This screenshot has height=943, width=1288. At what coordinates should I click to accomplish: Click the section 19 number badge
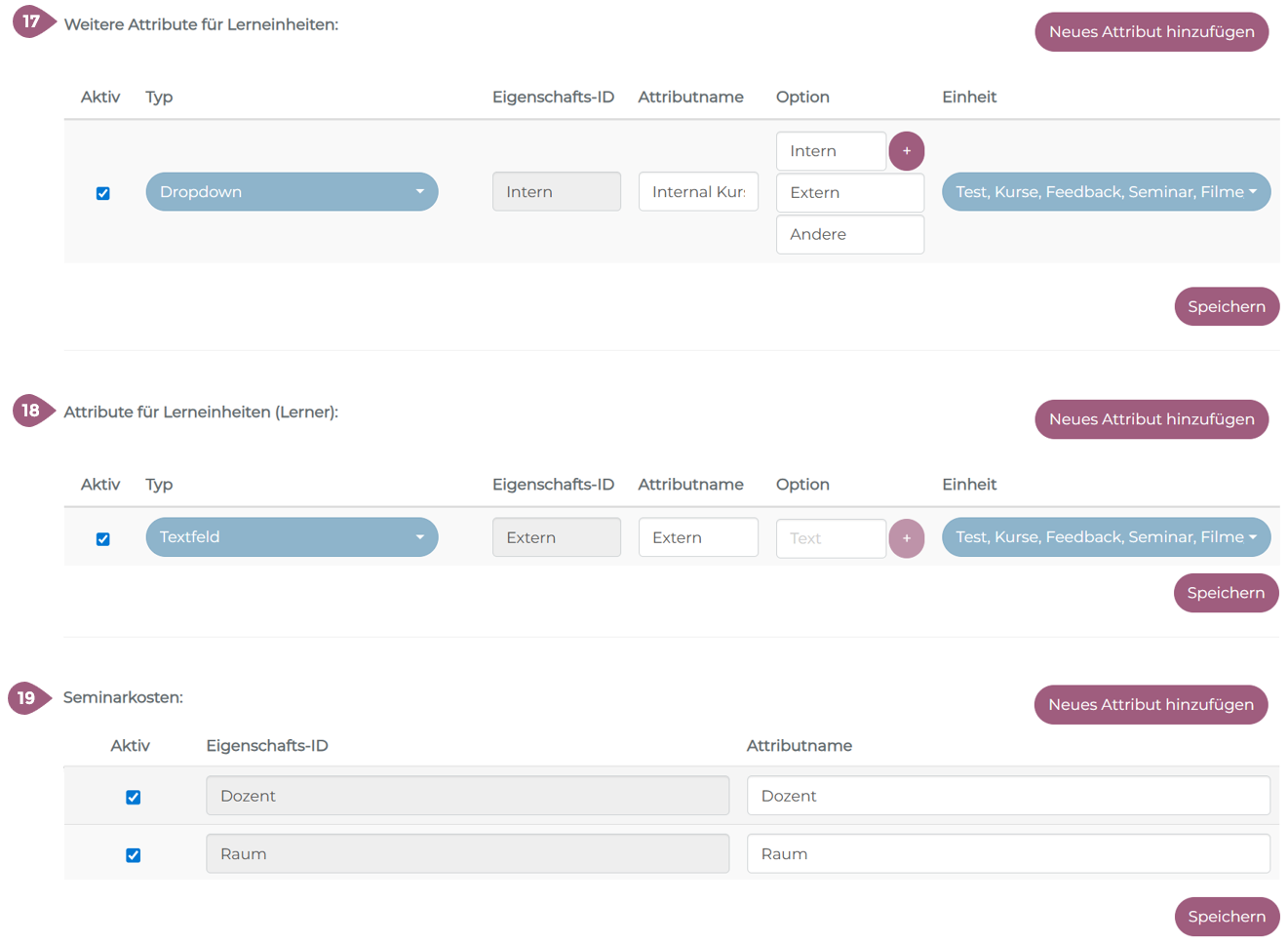27,698
